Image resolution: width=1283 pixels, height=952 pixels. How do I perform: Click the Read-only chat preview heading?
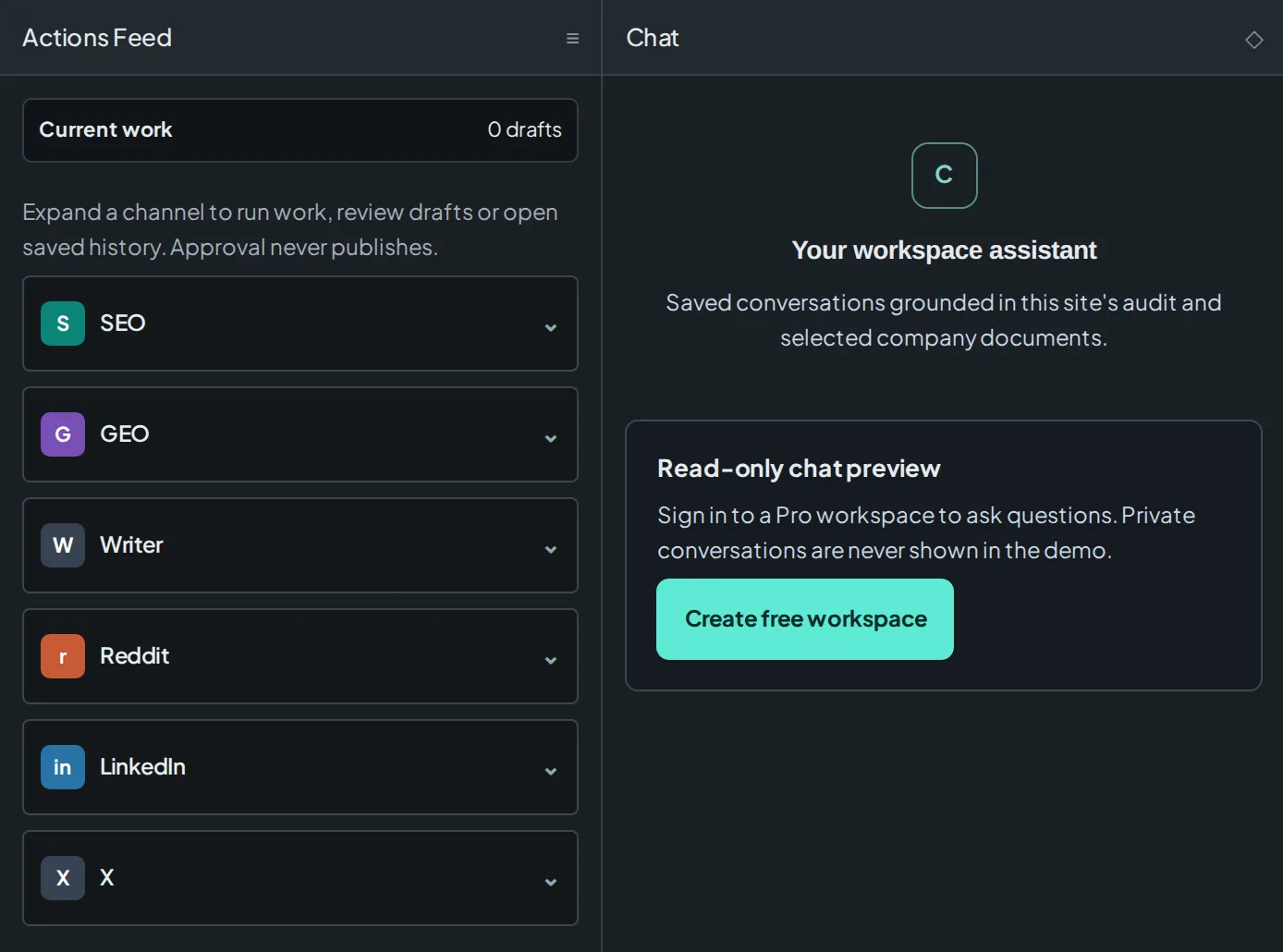pos(799,469)
